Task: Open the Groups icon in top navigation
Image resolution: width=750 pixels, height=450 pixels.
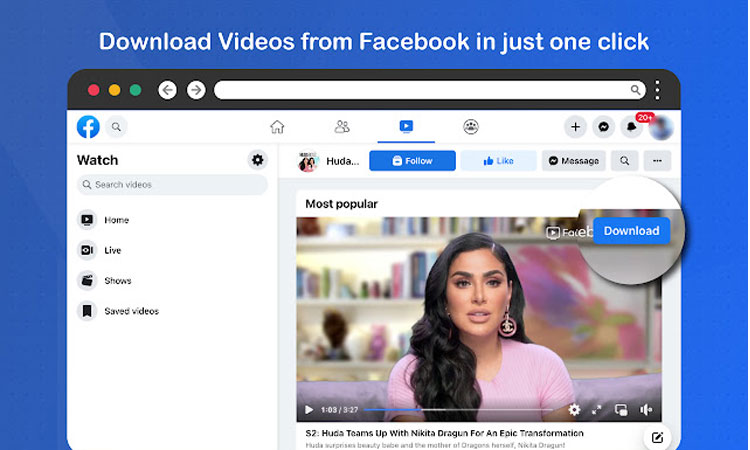Action: click(x=471, y=127)
